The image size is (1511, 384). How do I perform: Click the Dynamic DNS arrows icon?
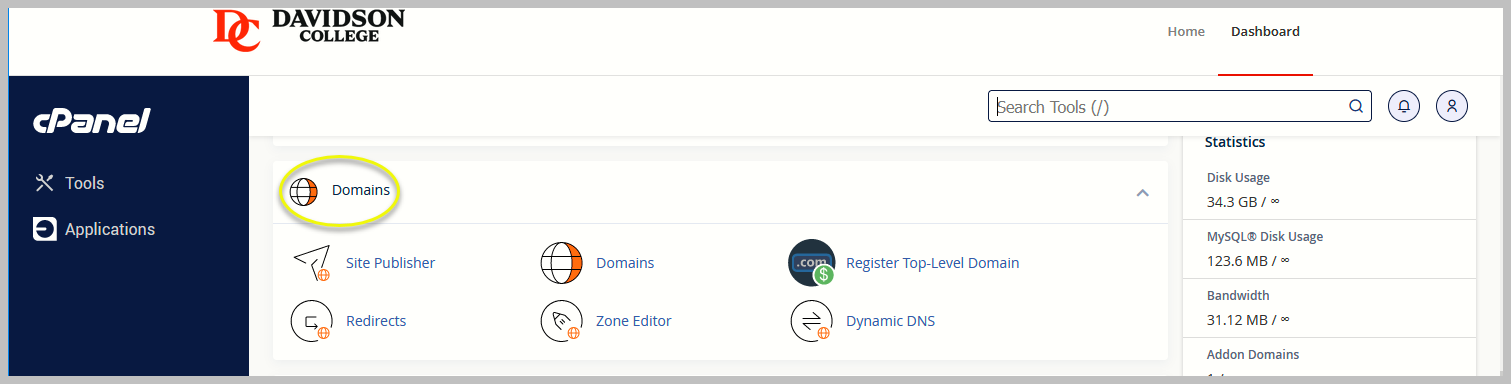click(x=811, y=321)
